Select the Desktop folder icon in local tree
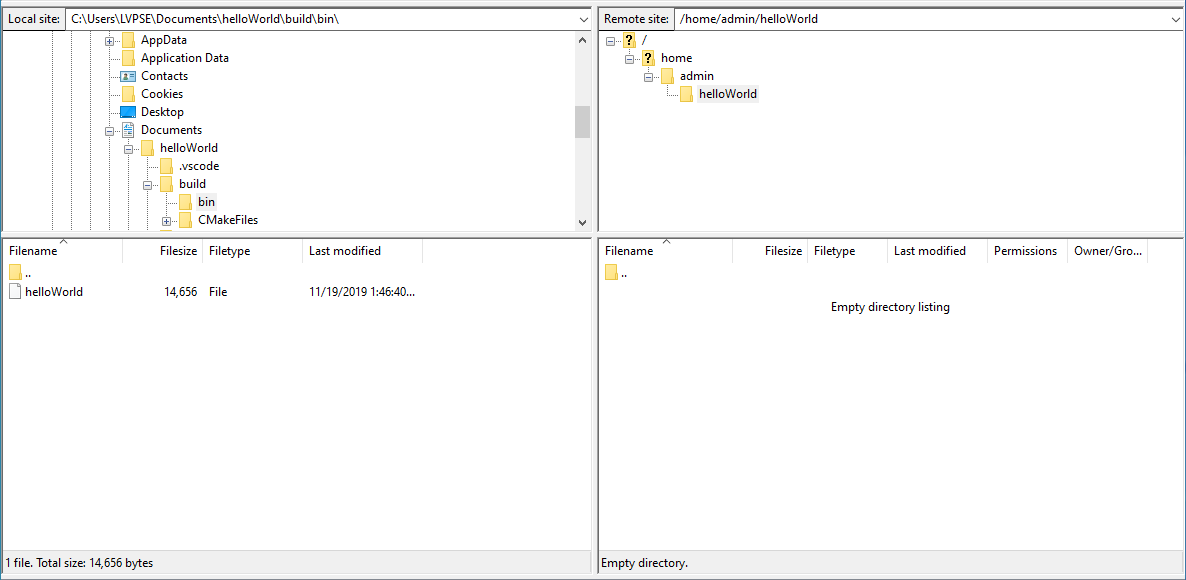The width and height of the screenshot is (1186, 580). [128, 112]
